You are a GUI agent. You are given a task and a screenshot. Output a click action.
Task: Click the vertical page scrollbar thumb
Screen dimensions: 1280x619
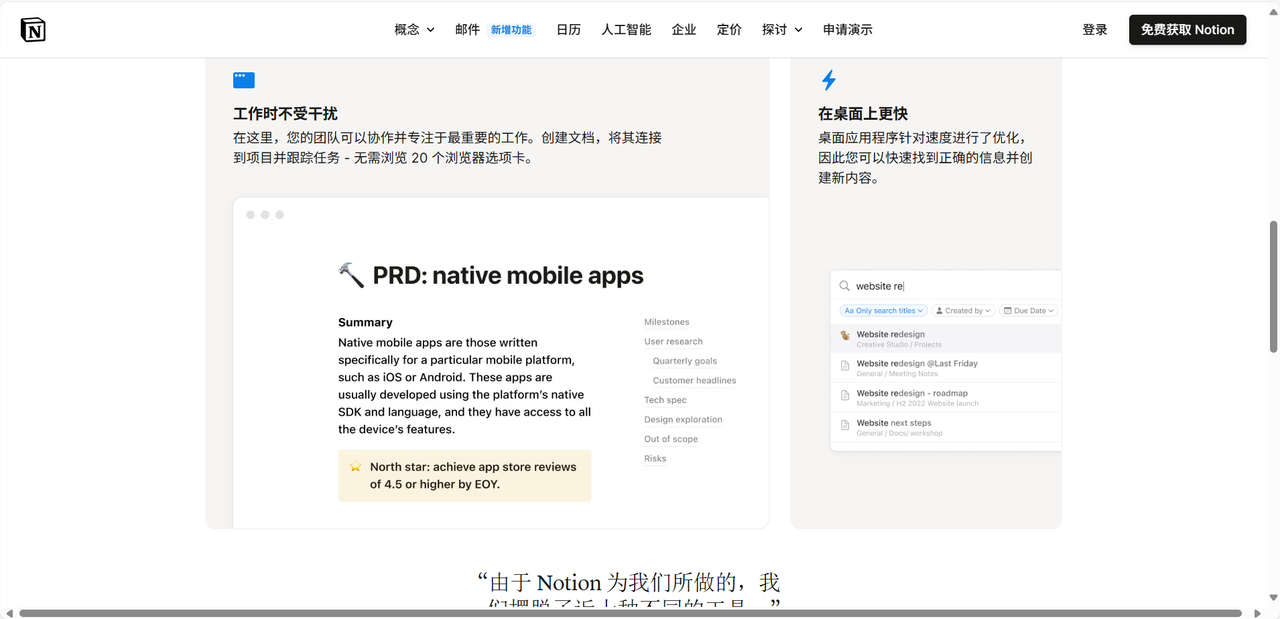pyautogui.click(x=1274, y=286)
